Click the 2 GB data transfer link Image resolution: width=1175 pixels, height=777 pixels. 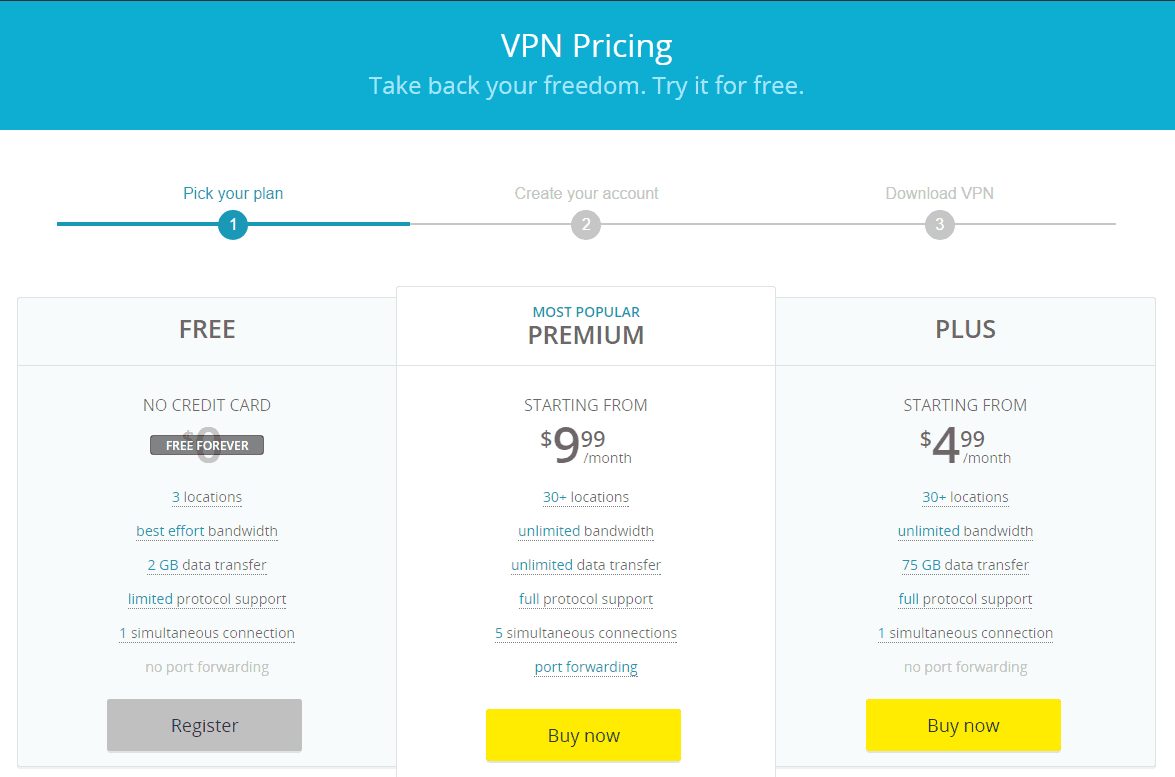pos(207,565)
